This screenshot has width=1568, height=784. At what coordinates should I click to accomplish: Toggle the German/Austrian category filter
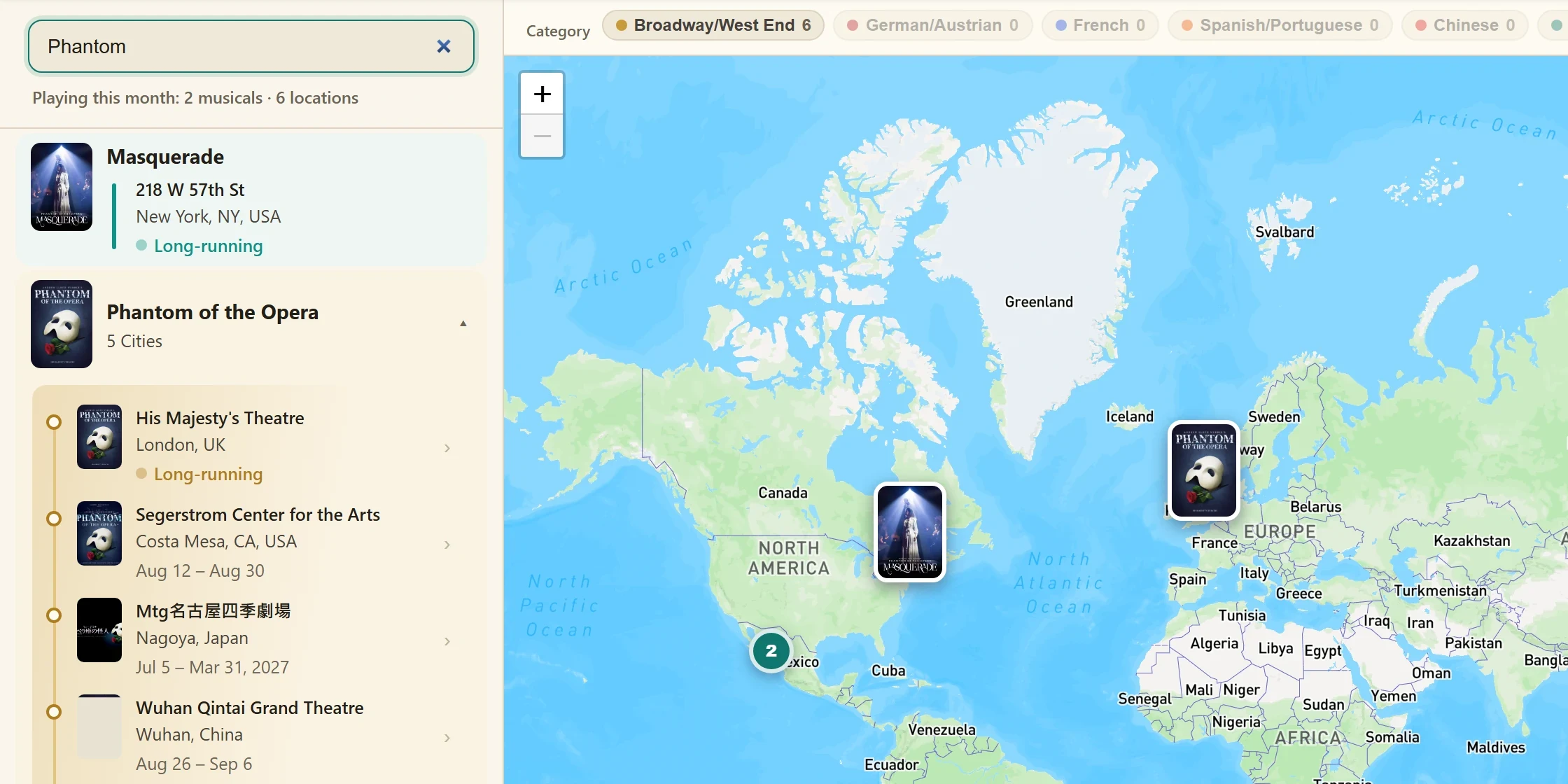point(932,25)
